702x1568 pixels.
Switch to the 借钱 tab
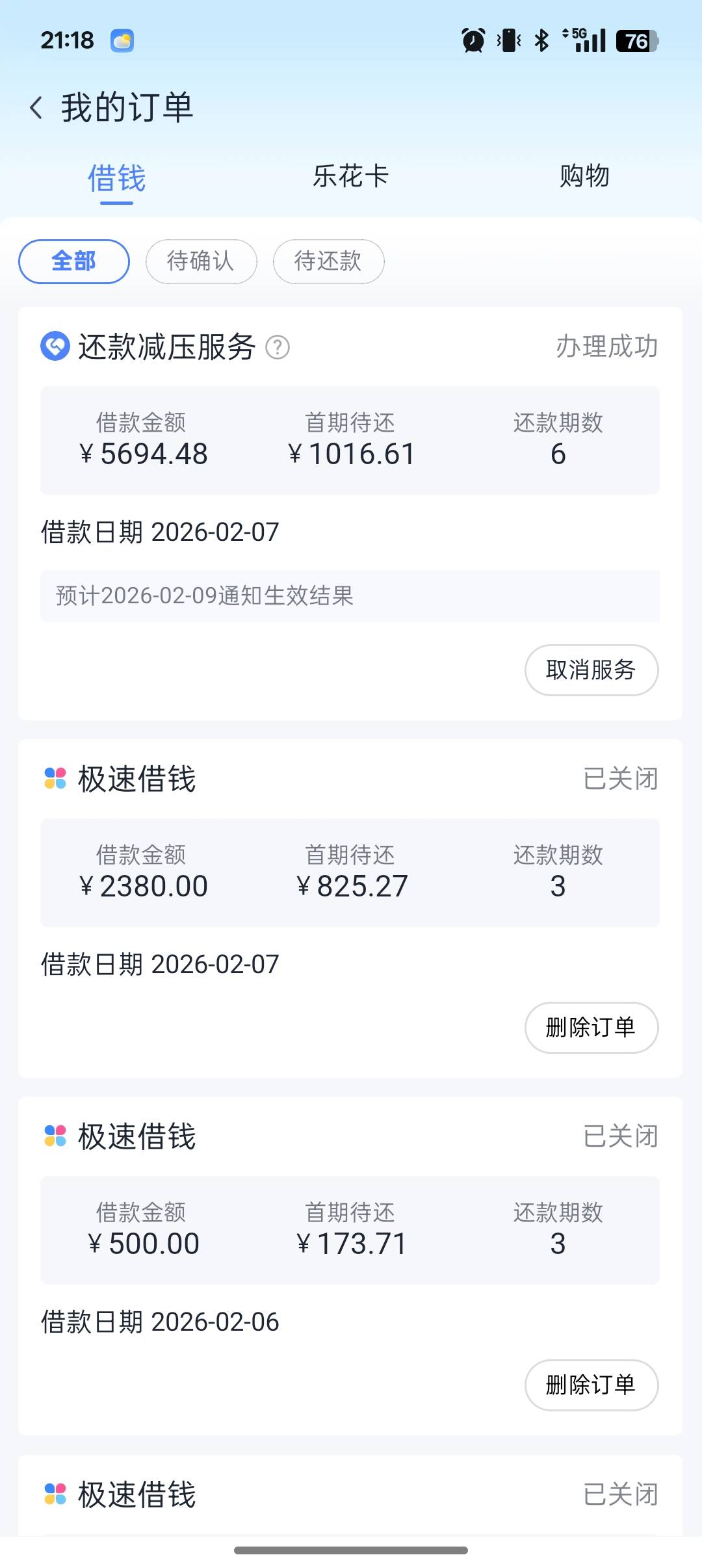click(x=117, y=178)
